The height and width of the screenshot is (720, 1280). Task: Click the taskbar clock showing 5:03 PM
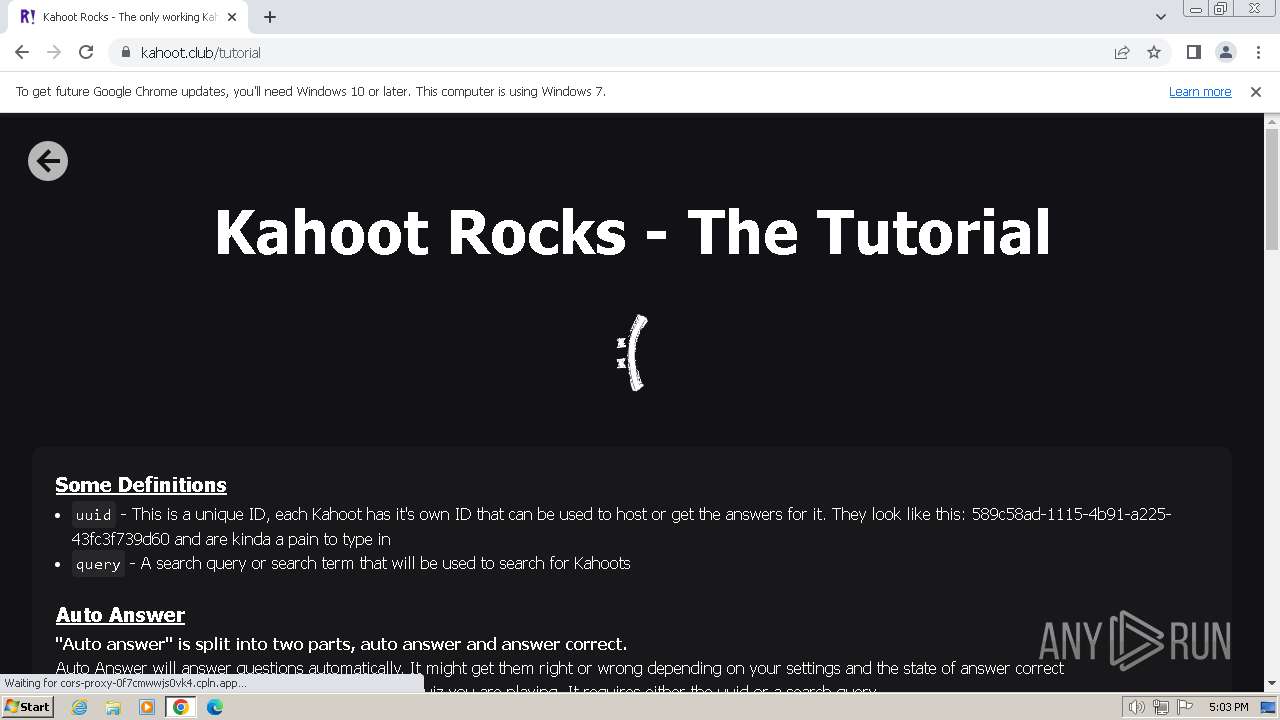tap(1228, 707)
